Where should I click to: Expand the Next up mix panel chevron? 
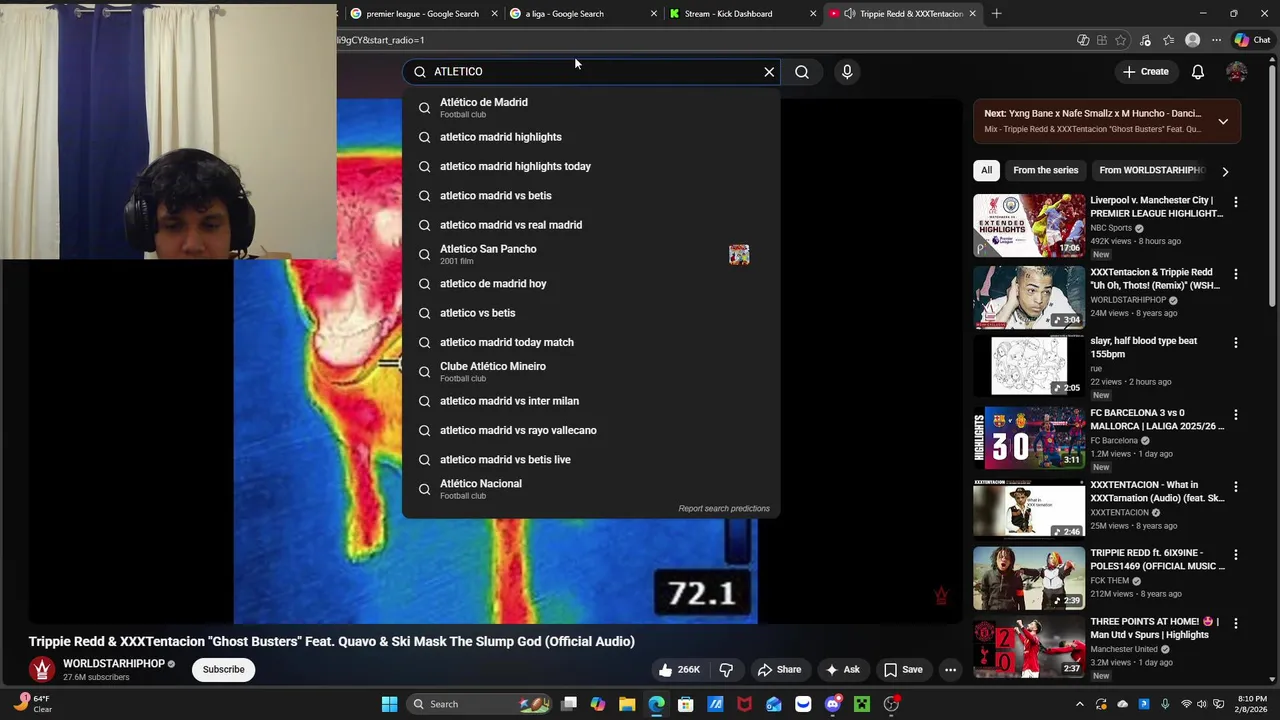tap(1223, 121)
